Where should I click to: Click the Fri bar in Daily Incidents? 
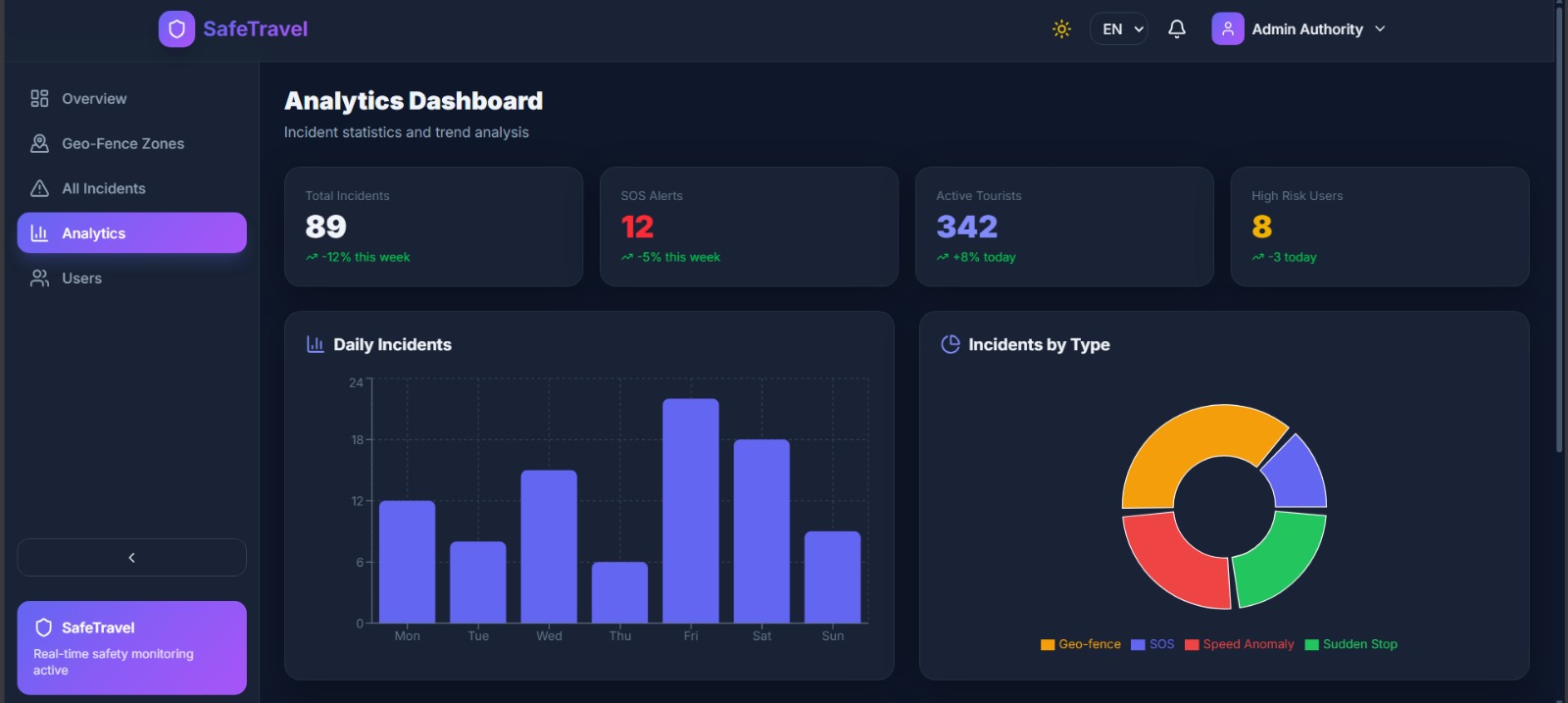691,511
